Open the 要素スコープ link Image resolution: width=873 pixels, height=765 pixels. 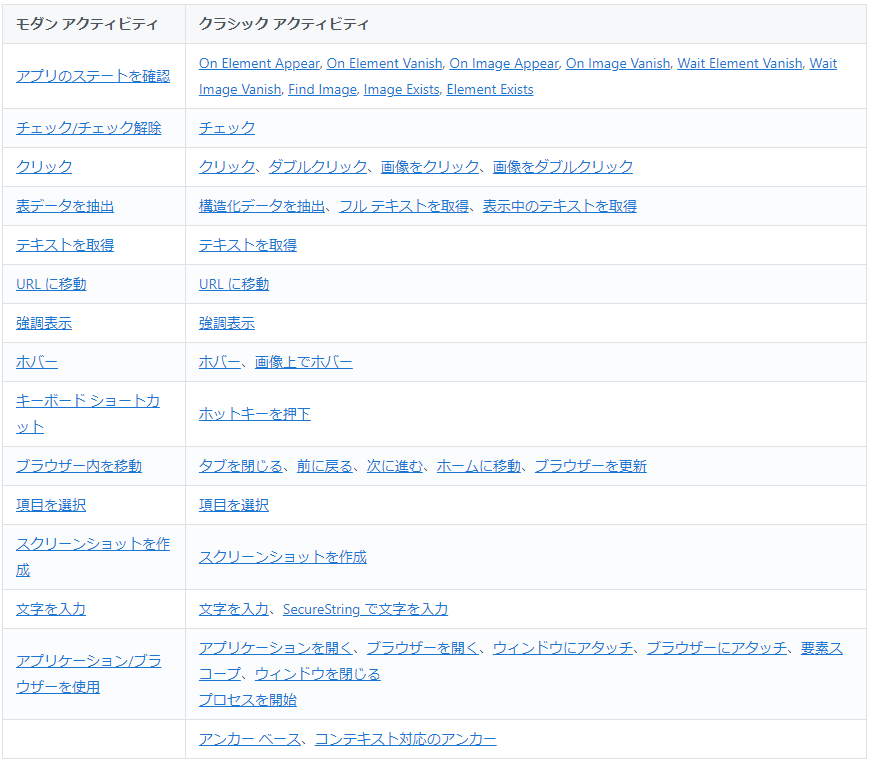(x=822, y=648)
